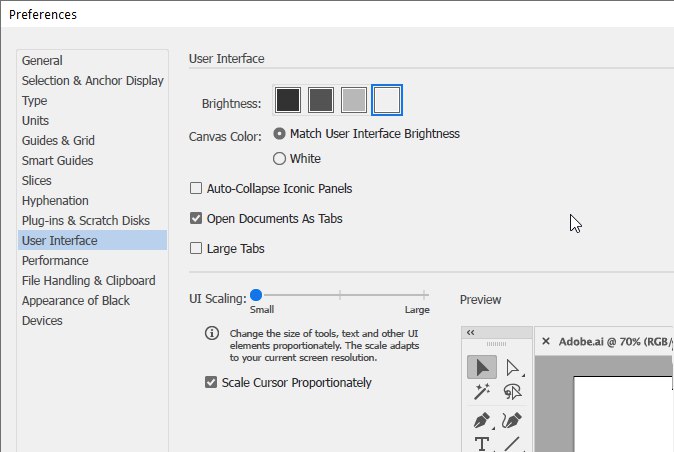Select the Direct Selection tool in preview
Viewport: 674px width, 452px height.
tap(513, 367)
